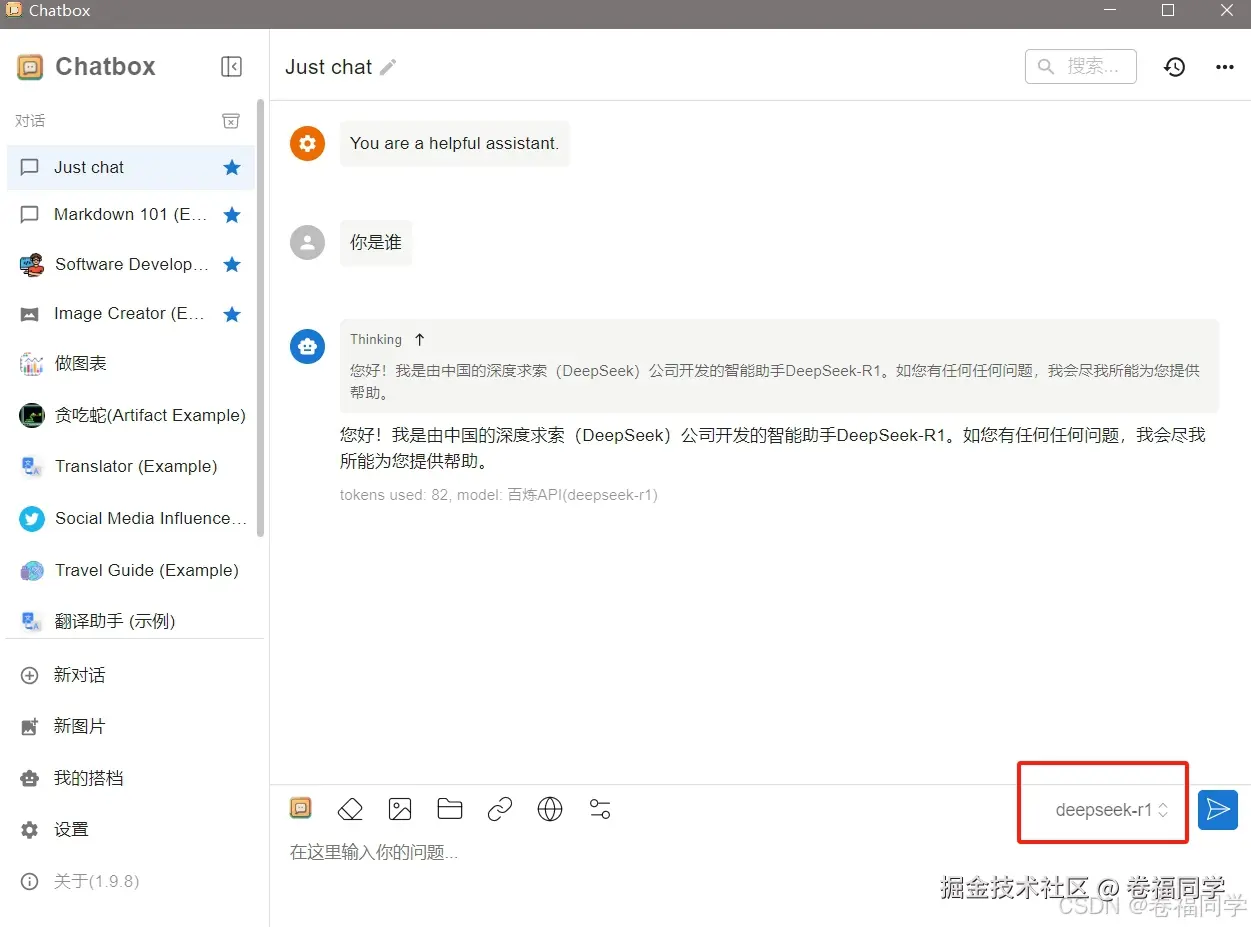This screenshot has width=1251, height=927.
Task: Unstar the Just chat conversation
Action: pos(232,168)
